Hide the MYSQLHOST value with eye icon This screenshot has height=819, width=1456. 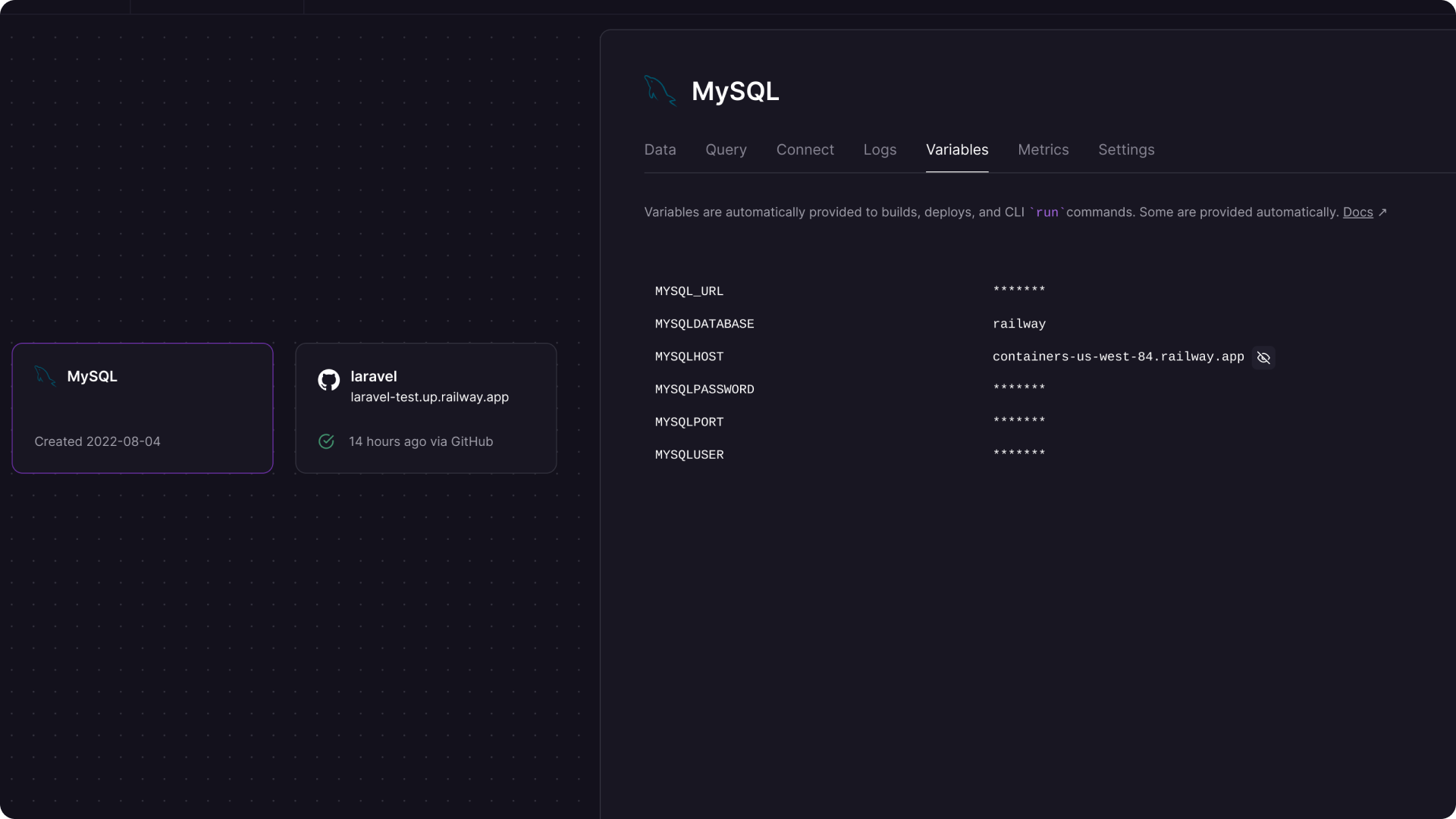[x=1263, y=357]
